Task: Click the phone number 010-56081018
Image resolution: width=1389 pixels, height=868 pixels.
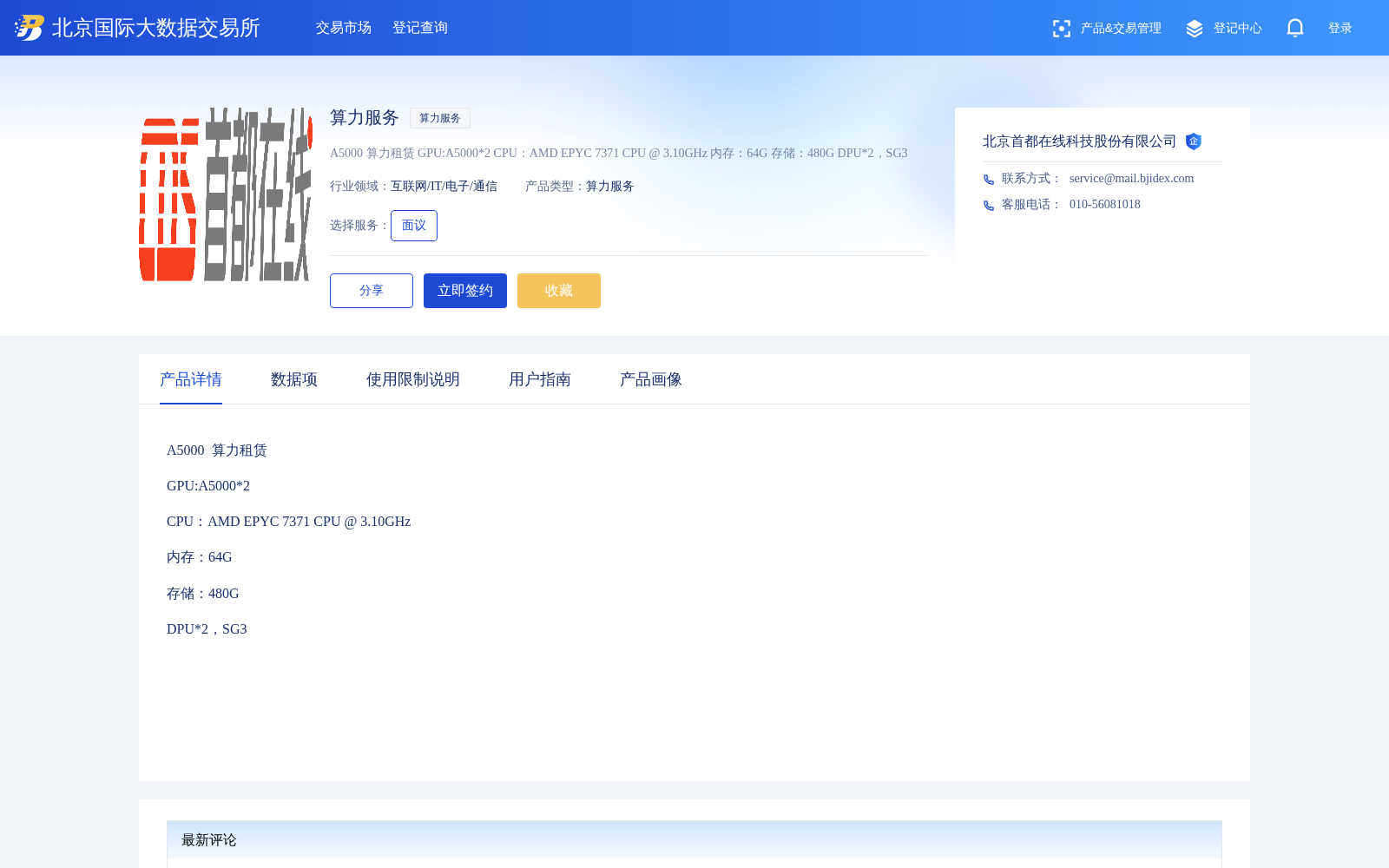Action: click(1105, 205)
